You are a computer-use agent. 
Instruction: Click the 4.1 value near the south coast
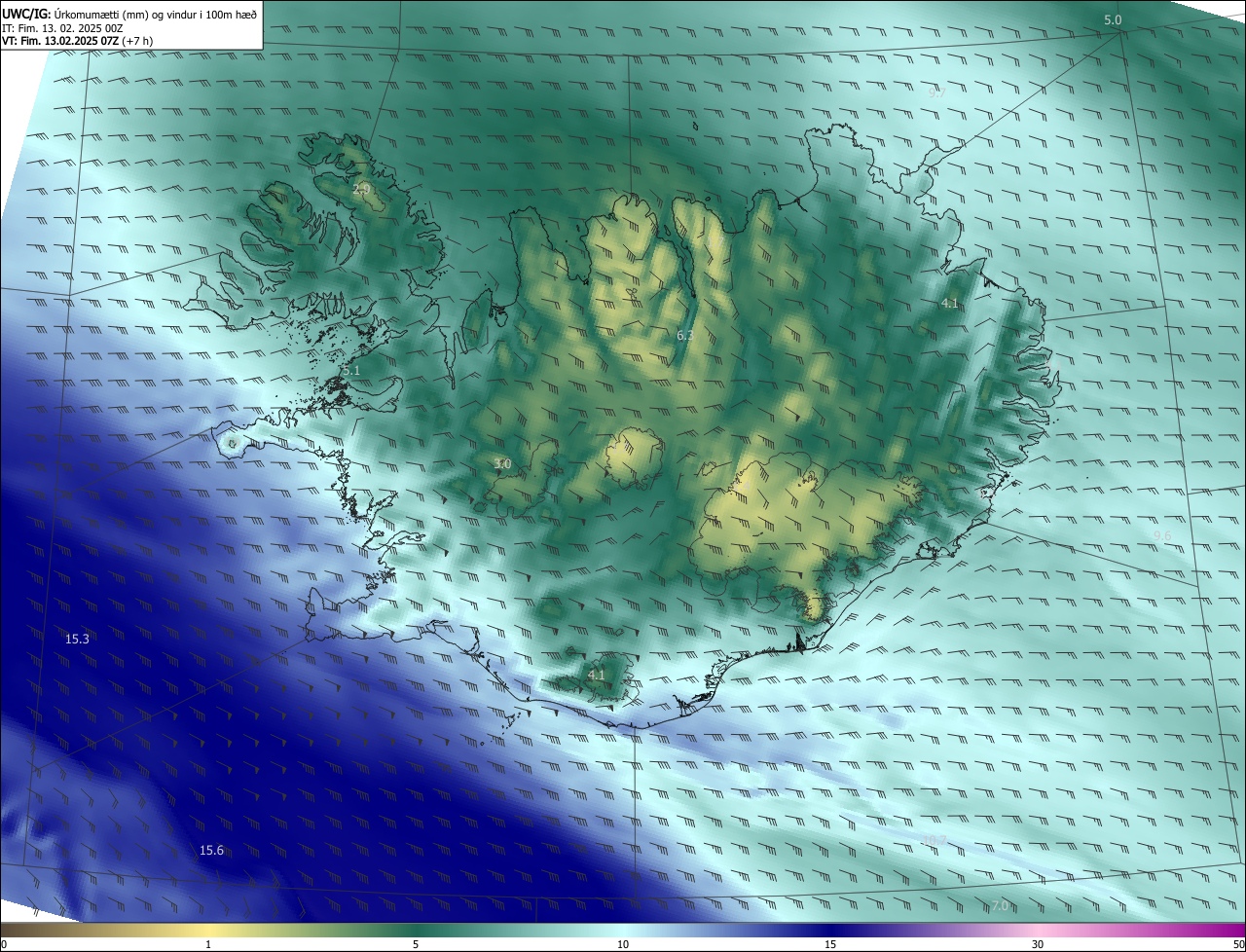pyautogui.click(x=596, y=675)
